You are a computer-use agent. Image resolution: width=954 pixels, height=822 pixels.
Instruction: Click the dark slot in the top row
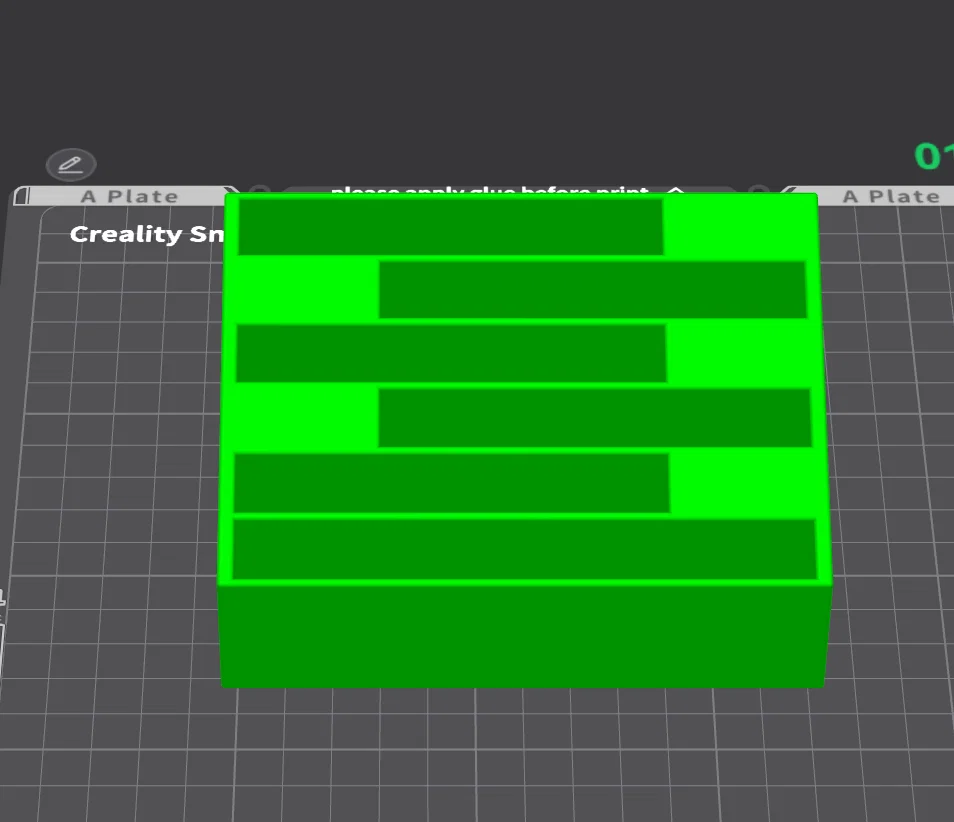click(451, 227)
